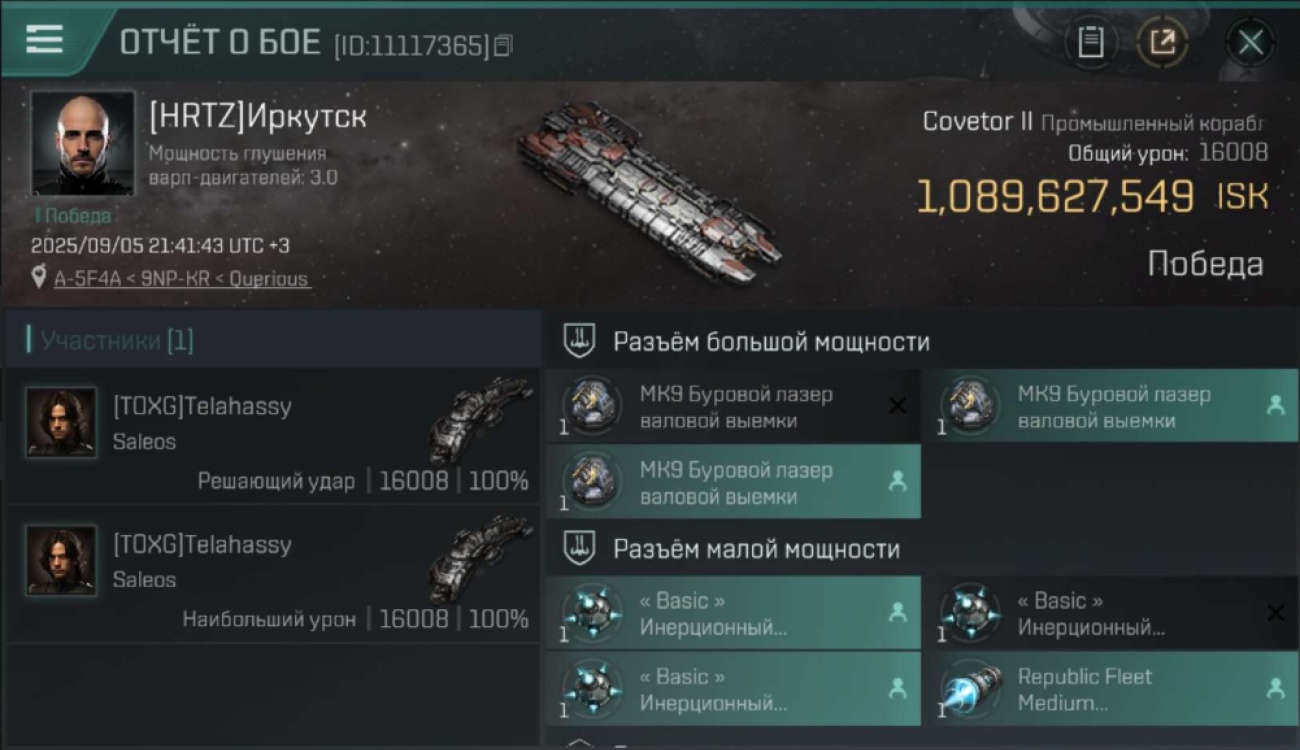The height and width of the screenshot is (750, 1300).
Task: Copy the battle report ID icon
Action: point(503,46)
